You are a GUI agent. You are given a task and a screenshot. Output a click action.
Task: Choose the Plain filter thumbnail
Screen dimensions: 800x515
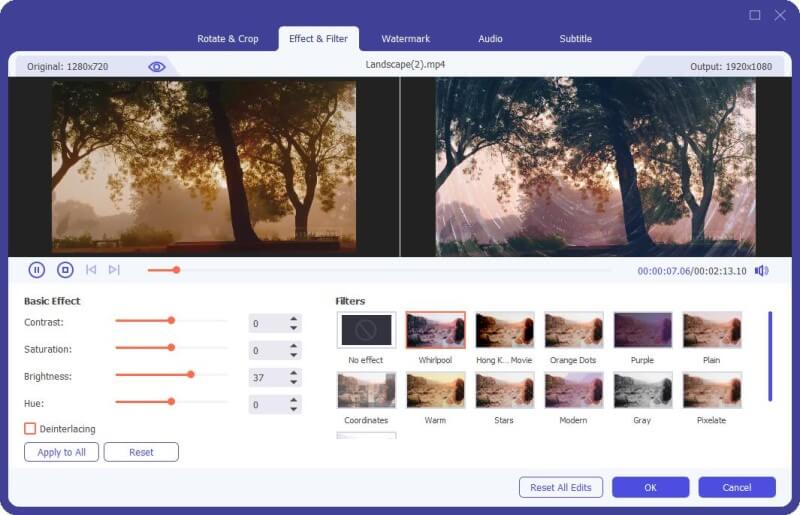pos(712,330)
